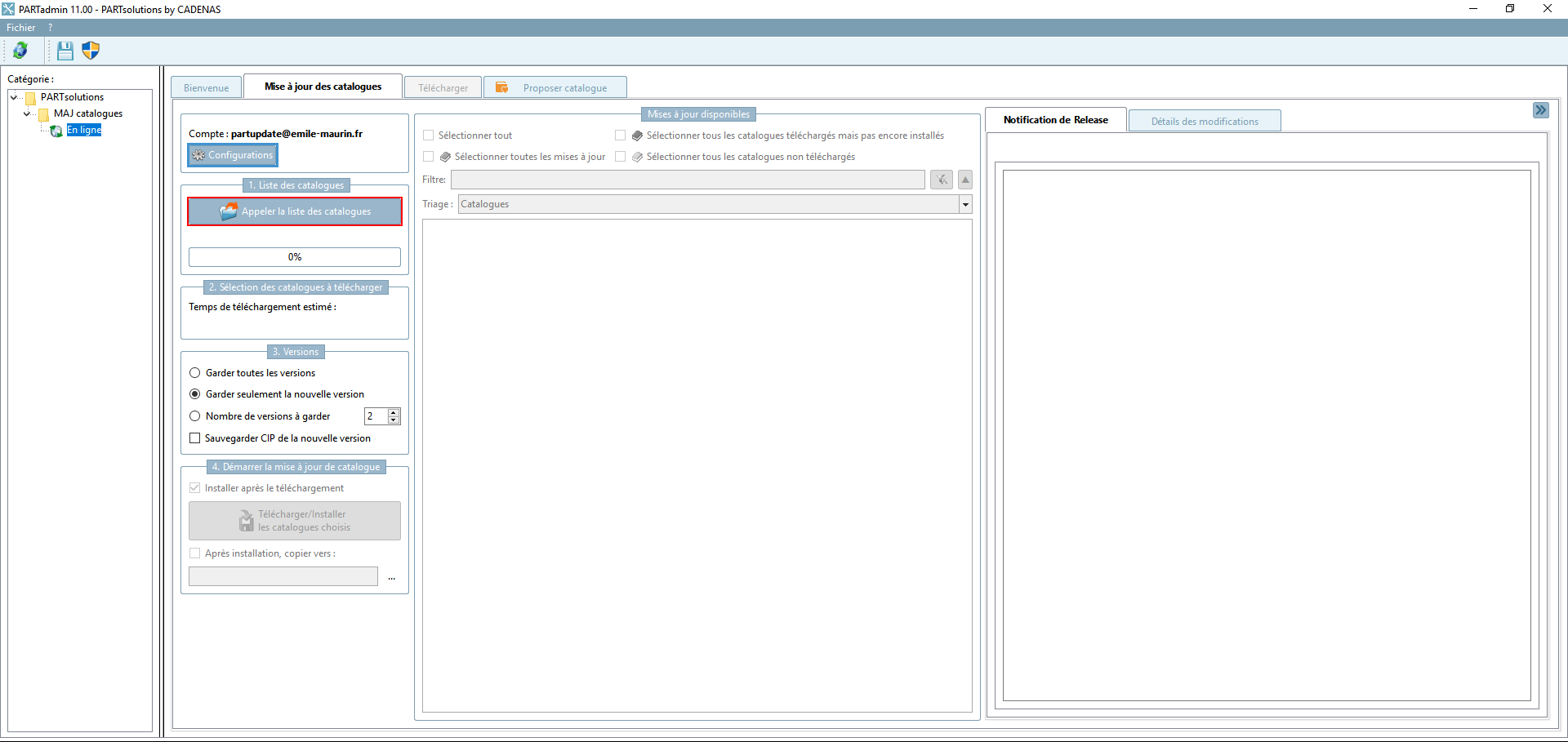
Task: Select En ligne tree item
Action: tap(84, 130)
